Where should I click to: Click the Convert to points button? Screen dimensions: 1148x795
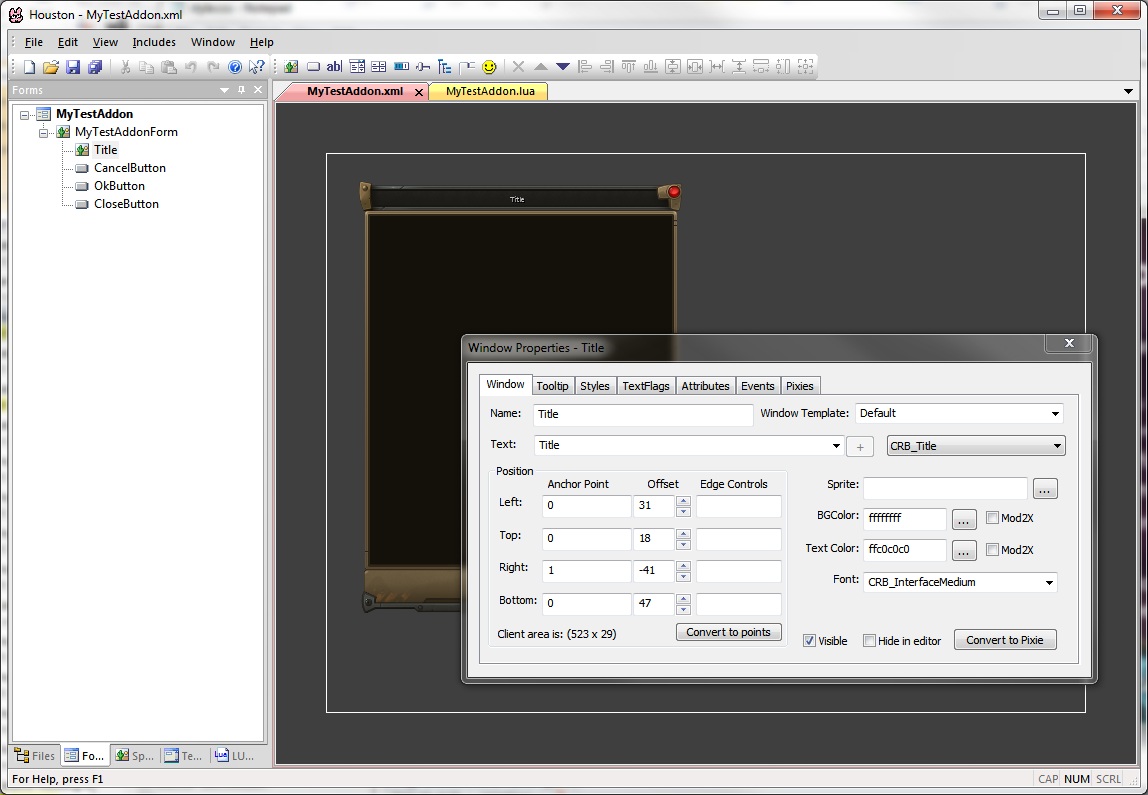tap(728, 632)
